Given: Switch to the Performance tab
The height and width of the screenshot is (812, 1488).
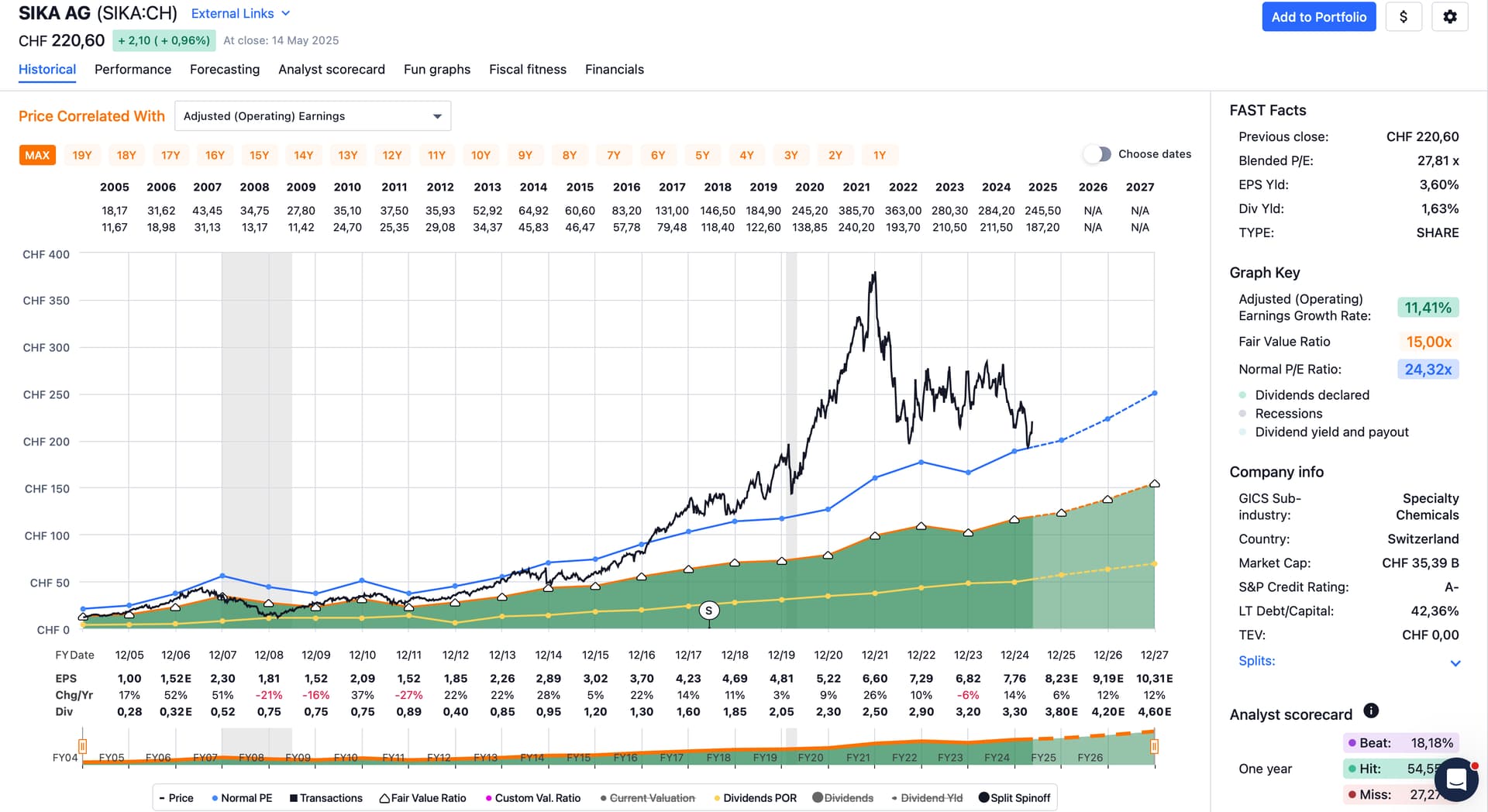Looking at the screenshot, I should (133, 69).
